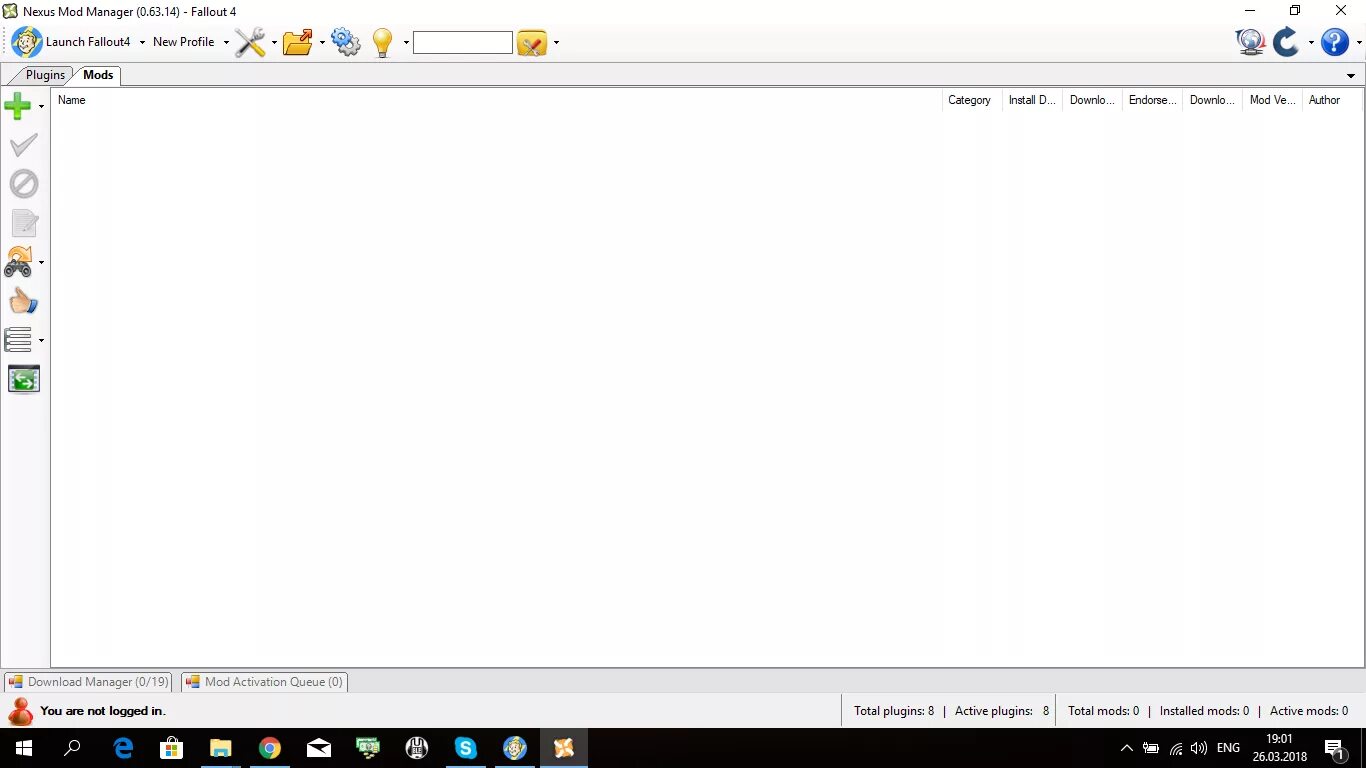1366x768 pixels.
Task: Click the green export window icon
Action: point(23,379)
